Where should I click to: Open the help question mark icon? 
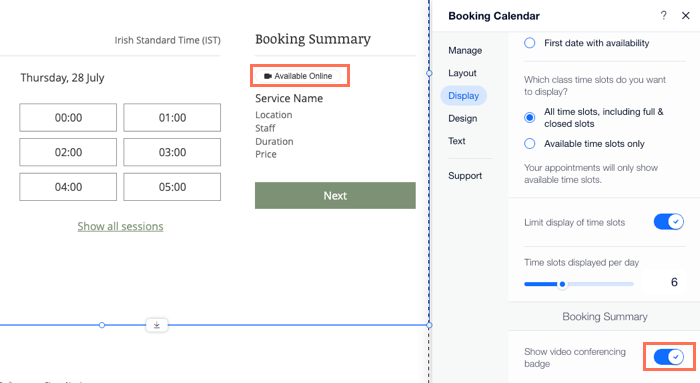coord(663,16)
